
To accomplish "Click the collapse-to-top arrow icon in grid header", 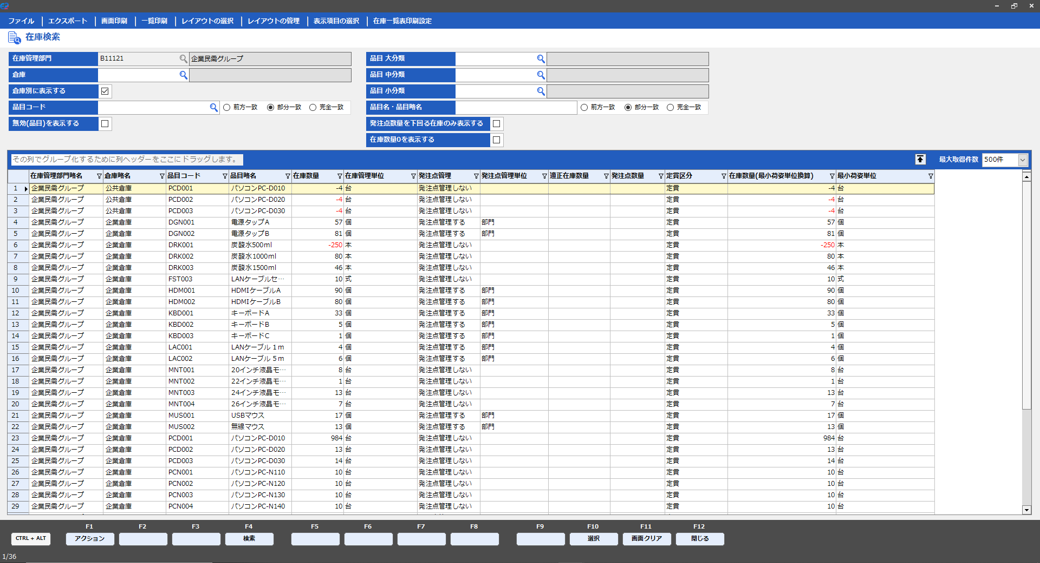I will [x=920, y=159].
